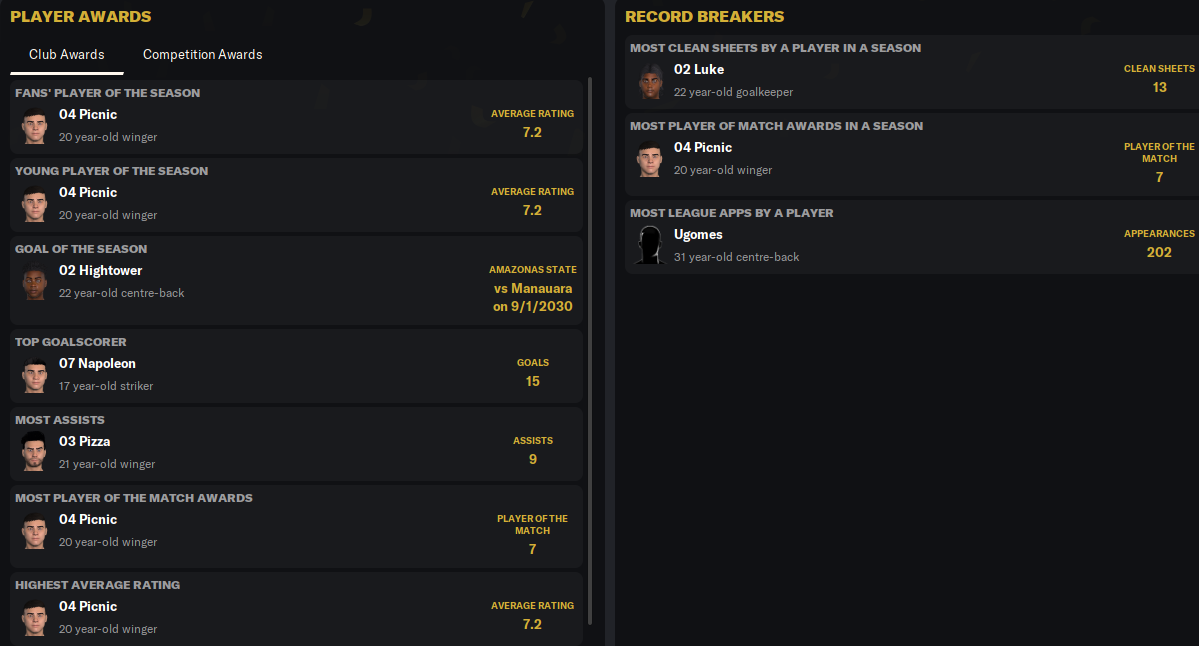
Task: Click 02 Hightower's portrait in Goal of the Season
Action: click(34, 281)
